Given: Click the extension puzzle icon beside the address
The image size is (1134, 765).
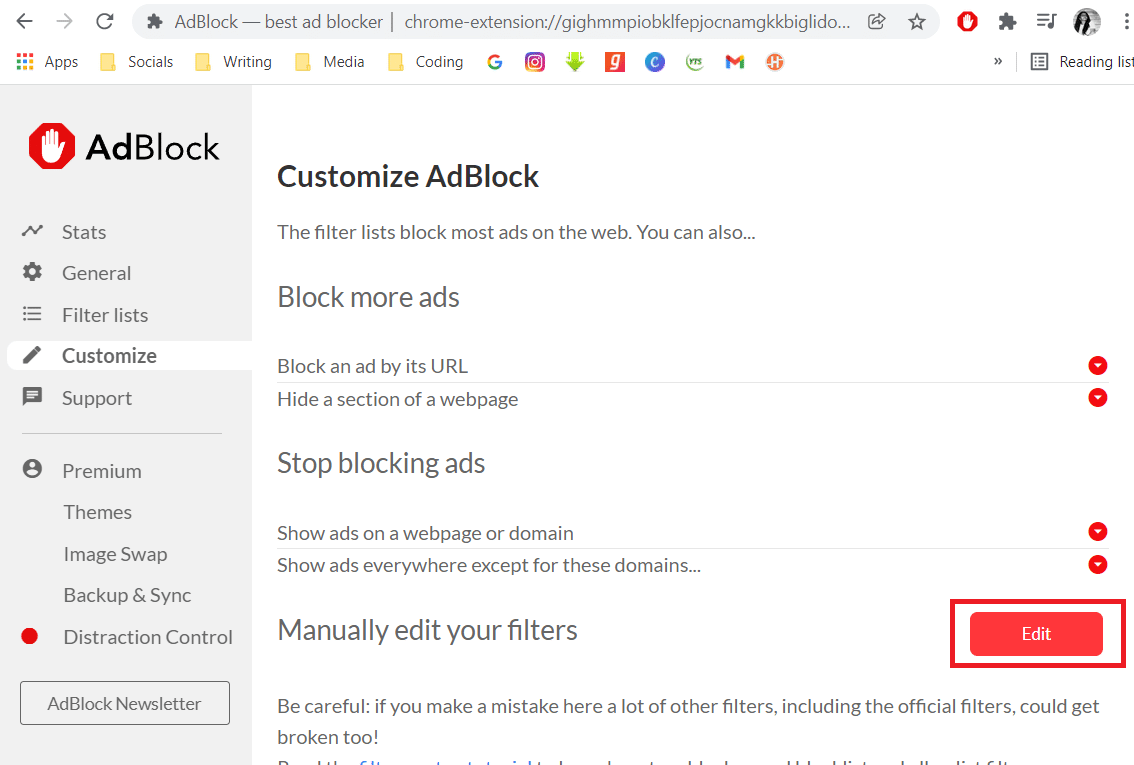Looking at the screenshot, I should pyautogui.click(x=154, y=22).
